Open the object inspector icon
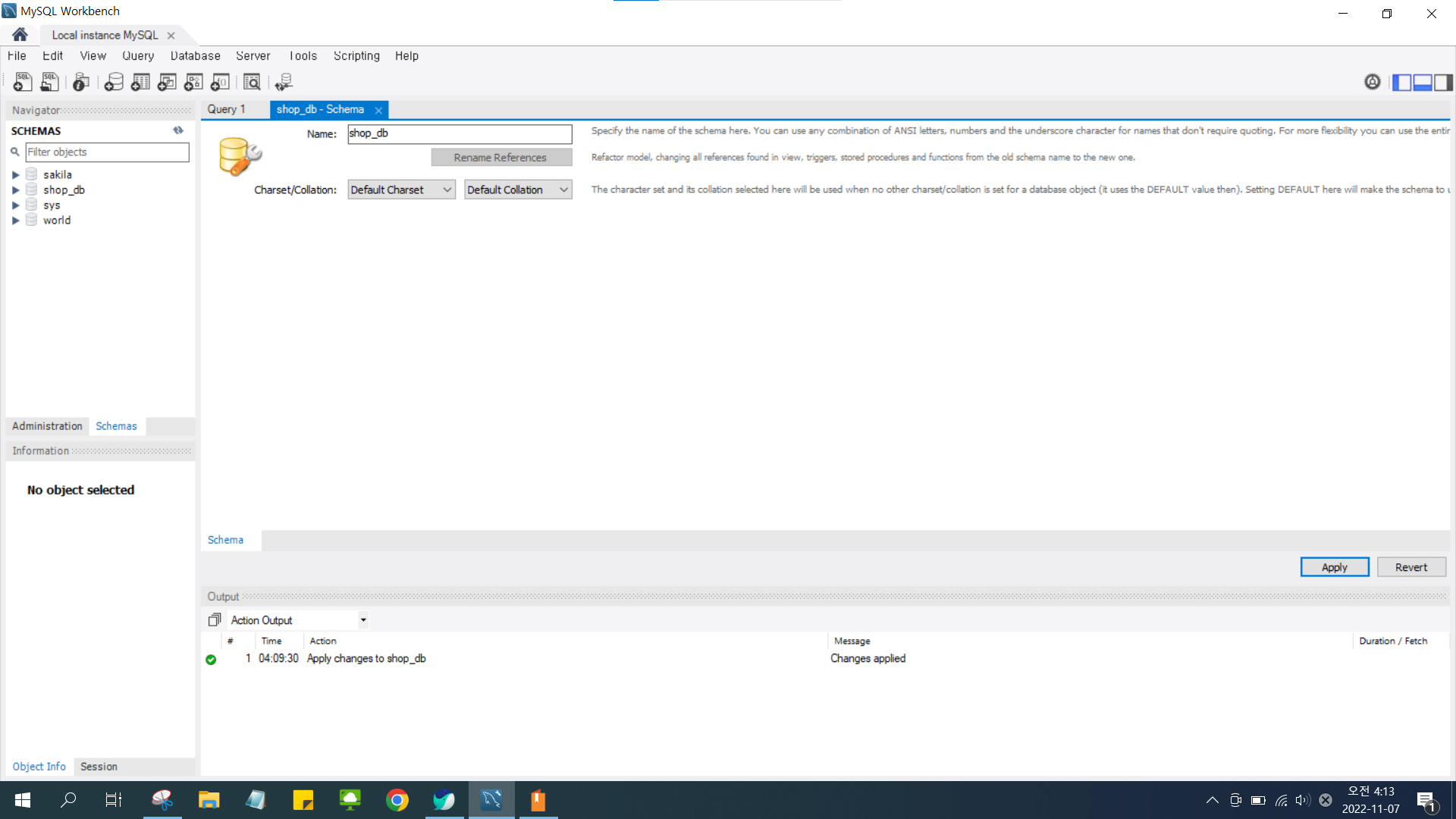Viewport: 1456px width, 819px height. [81, 82]
